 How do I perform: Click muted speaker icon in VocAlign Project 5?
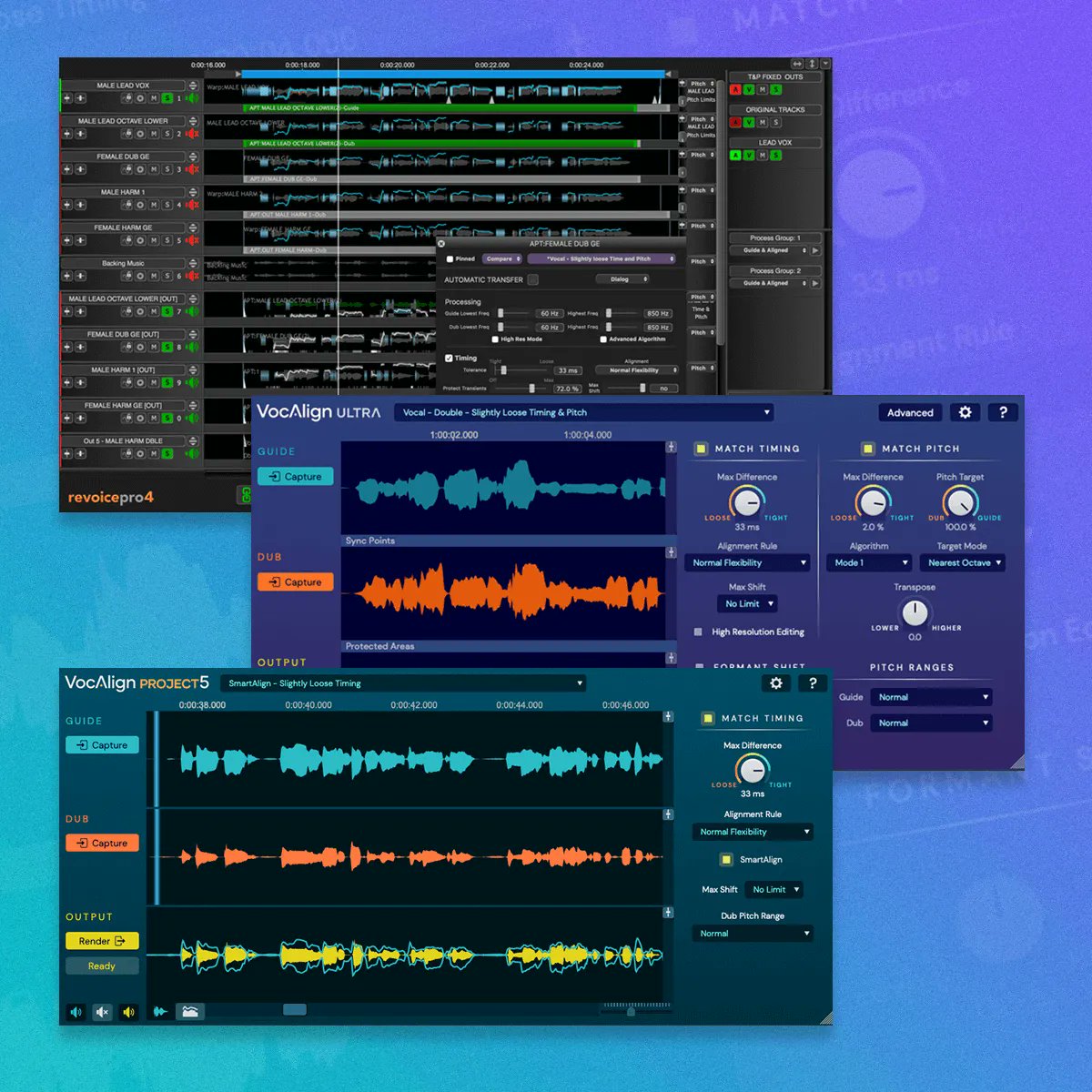(102, 1012)
